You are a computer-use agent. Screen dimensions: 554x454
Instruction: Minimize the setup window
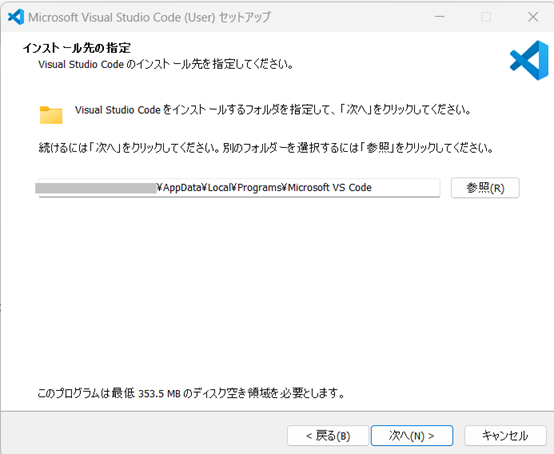click(440, 17)
